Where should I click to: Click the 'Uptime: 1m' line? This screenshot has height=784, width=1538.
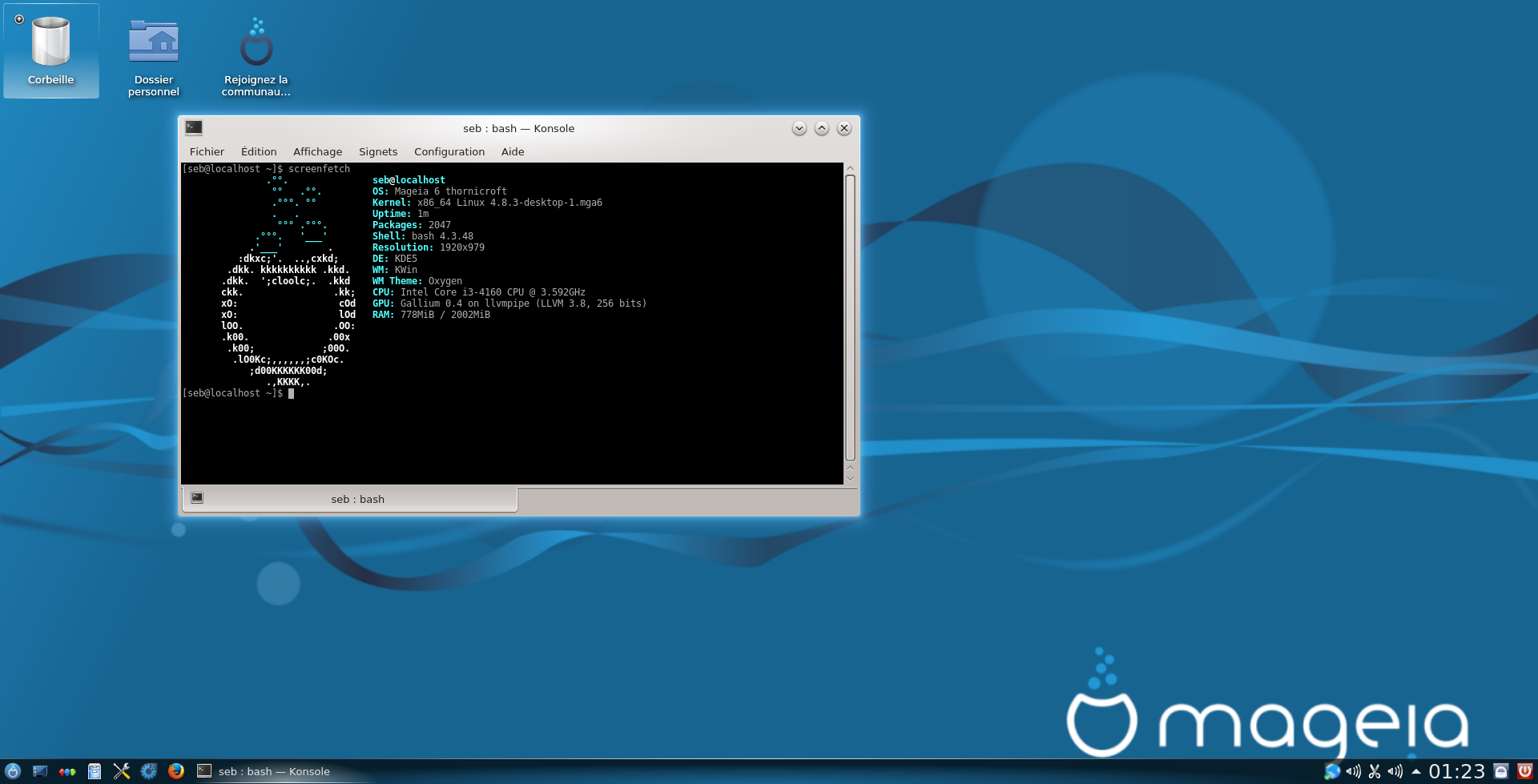pos(401,214)
